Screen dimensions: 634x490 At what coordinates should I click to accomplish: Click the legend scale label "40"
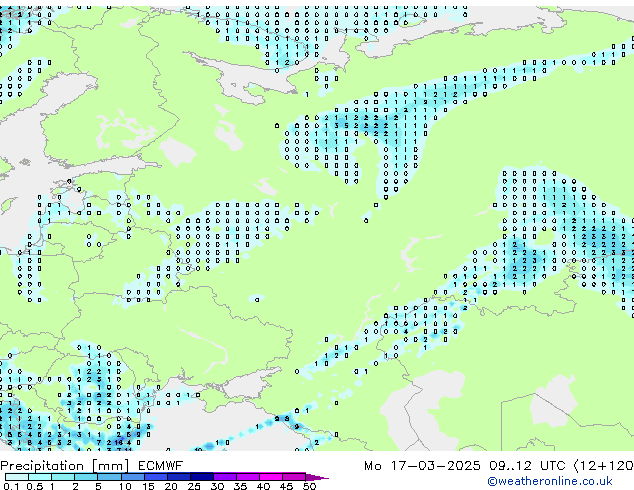(263, 486)
